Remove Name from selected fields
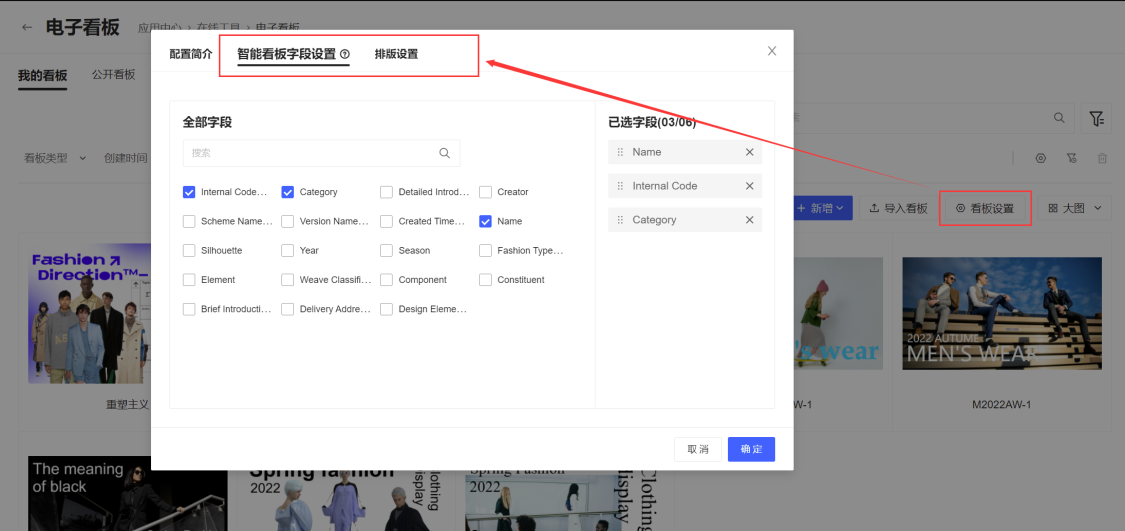This screenshot has width=1125, height=531. [x=749, y=152]
